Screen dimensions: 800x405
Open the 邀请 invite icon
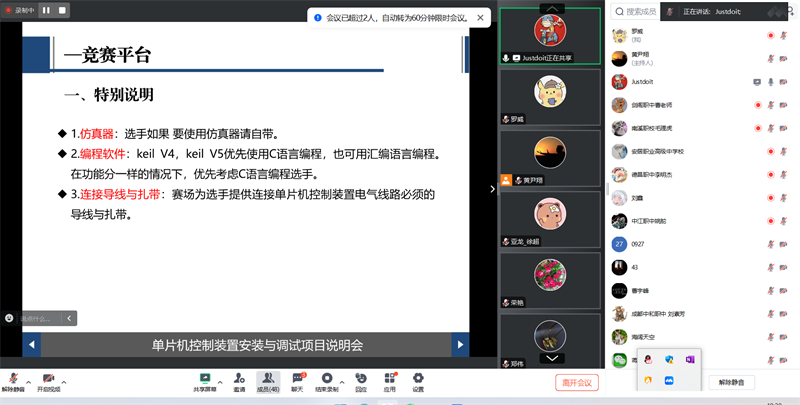point(239,378)
